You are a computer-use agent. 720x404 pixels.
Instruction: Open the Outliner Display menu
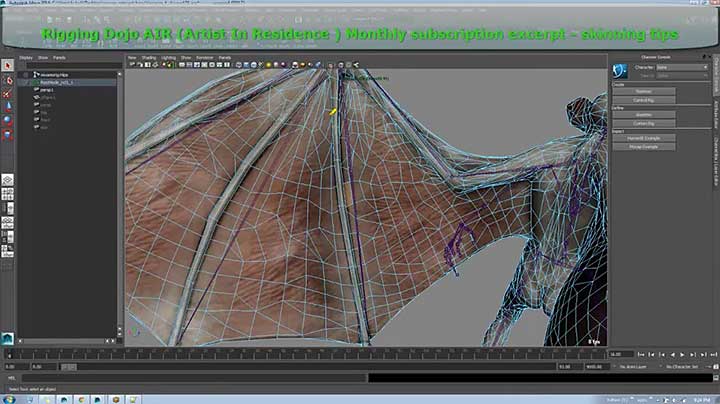point(26,58)
